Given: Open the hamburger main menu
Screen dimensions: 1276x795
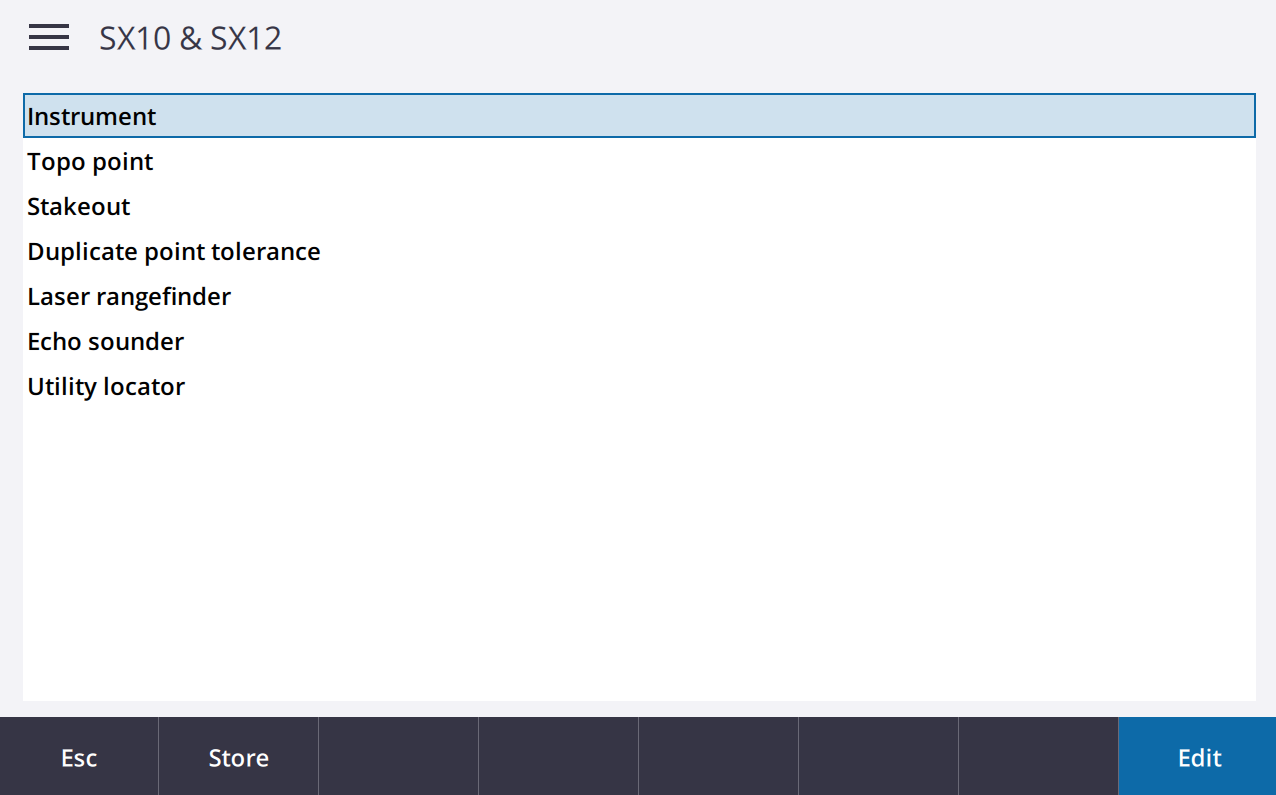Looking at the screenshot, I should click(x=49, y=38).
